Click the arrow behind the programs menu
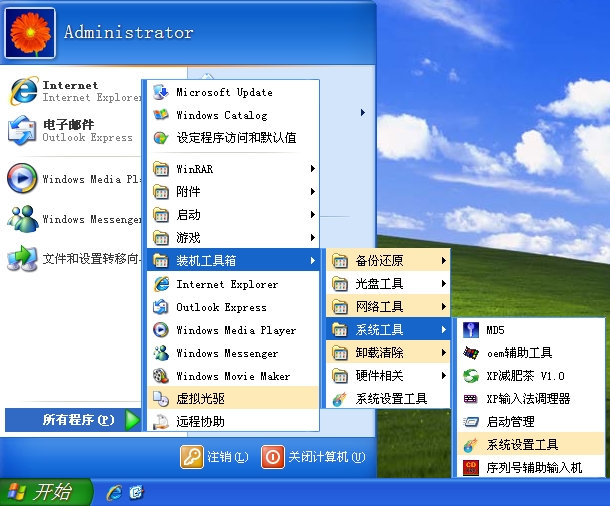The height and width of the screenshot is (506, 610). (363, 113)
